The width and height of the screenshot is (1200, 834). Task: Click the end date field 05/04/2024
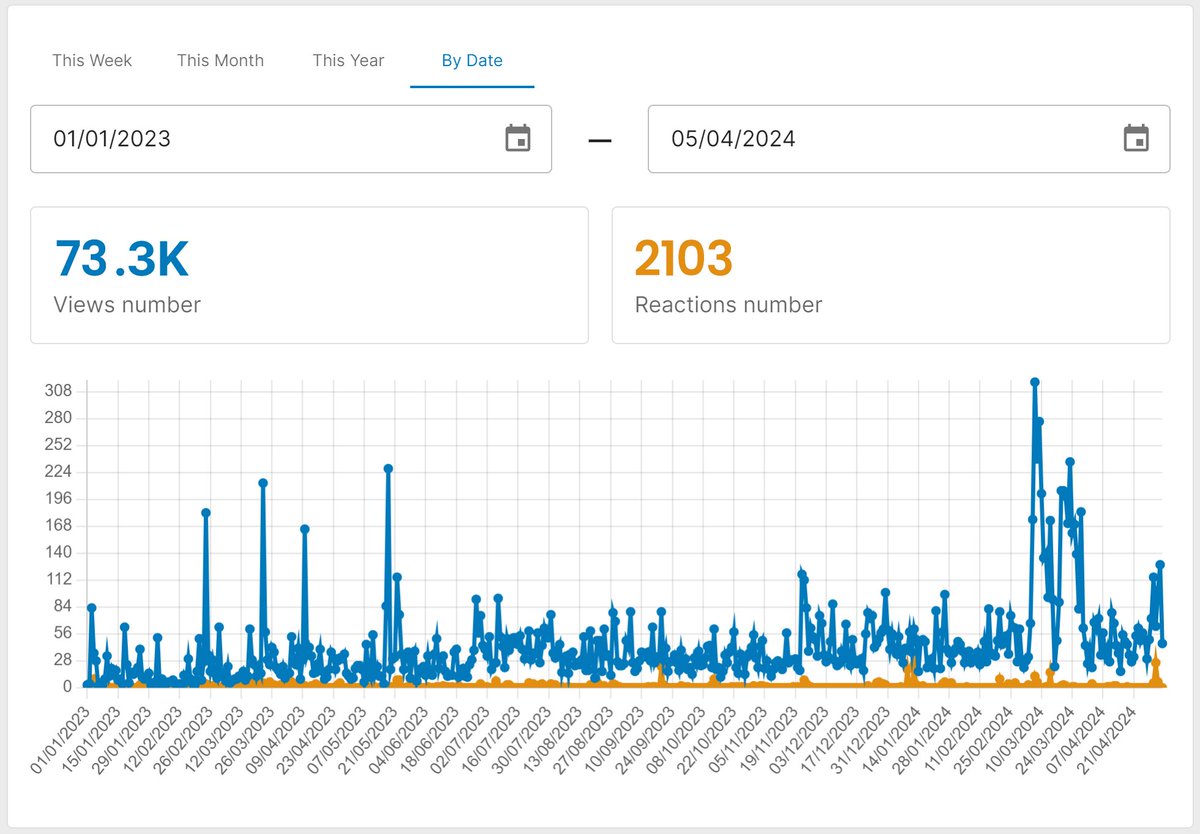point(909,139)
